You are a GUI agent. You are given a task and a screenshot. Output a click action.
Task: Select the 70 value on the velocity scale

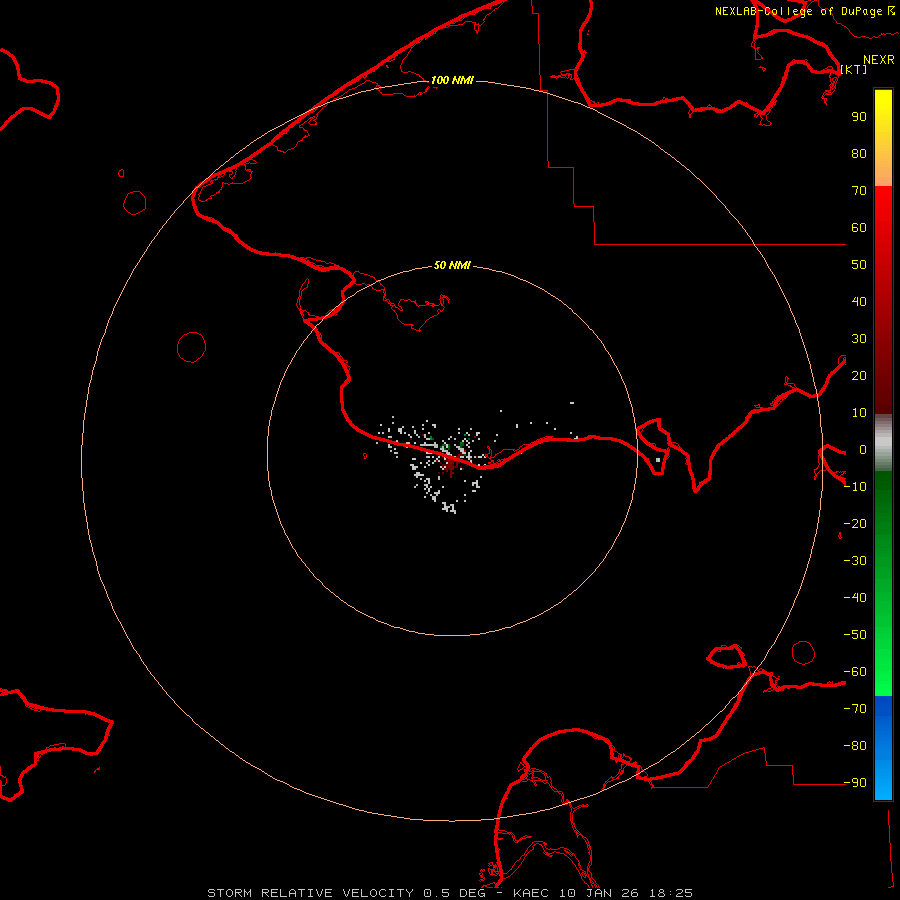pyautogui.click(x=859, y=191)
